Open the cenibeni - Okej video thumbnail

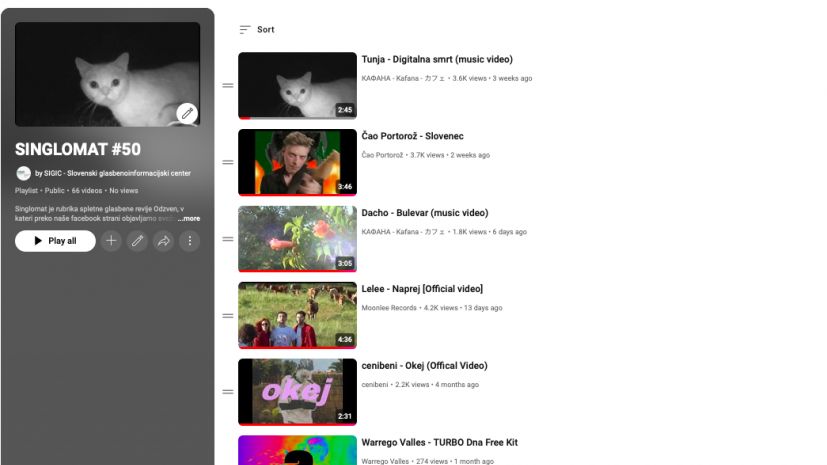tap(297, 392)
